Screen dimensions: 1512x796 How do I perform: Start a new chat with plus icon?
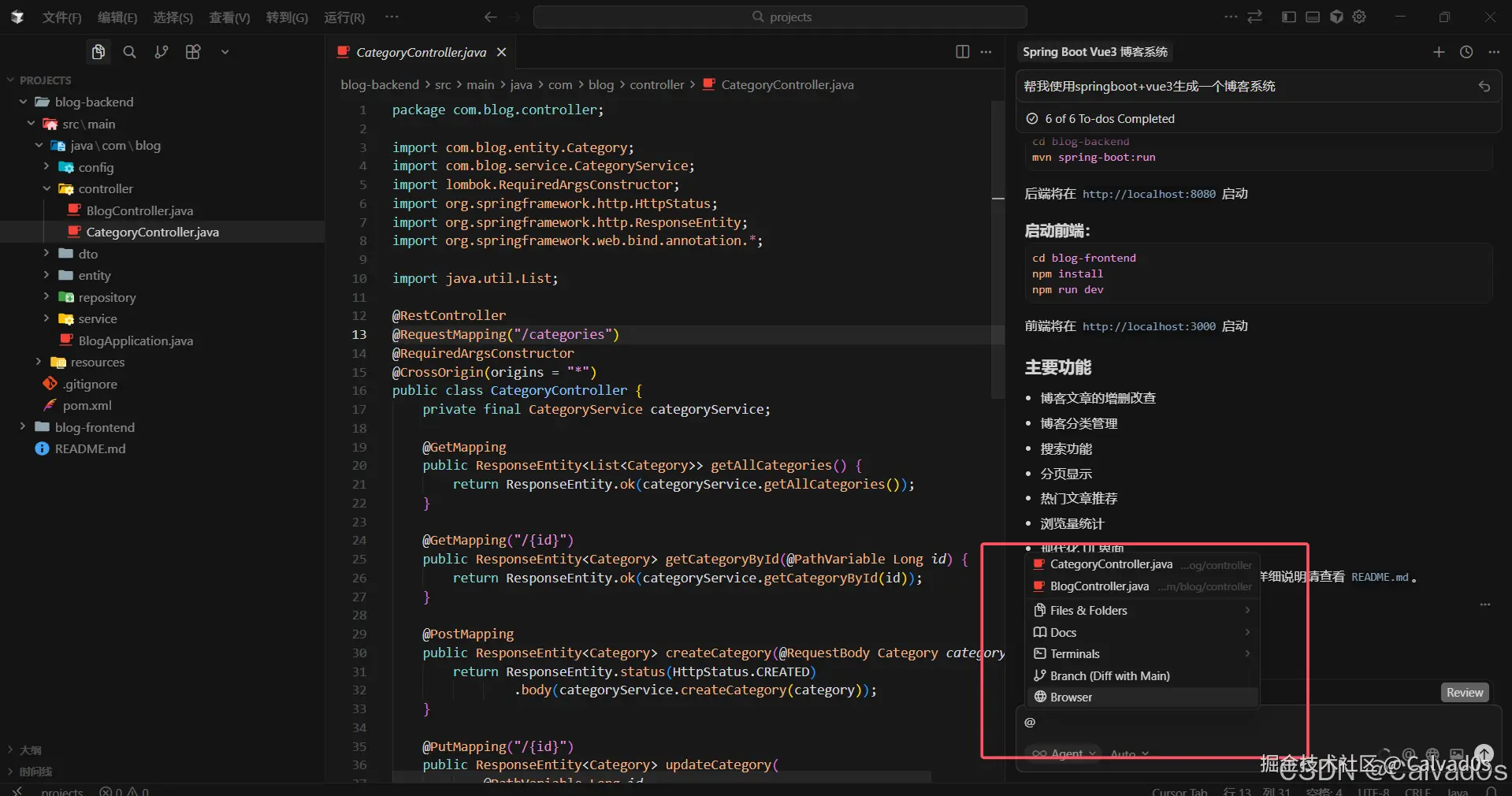point(1438,52)
